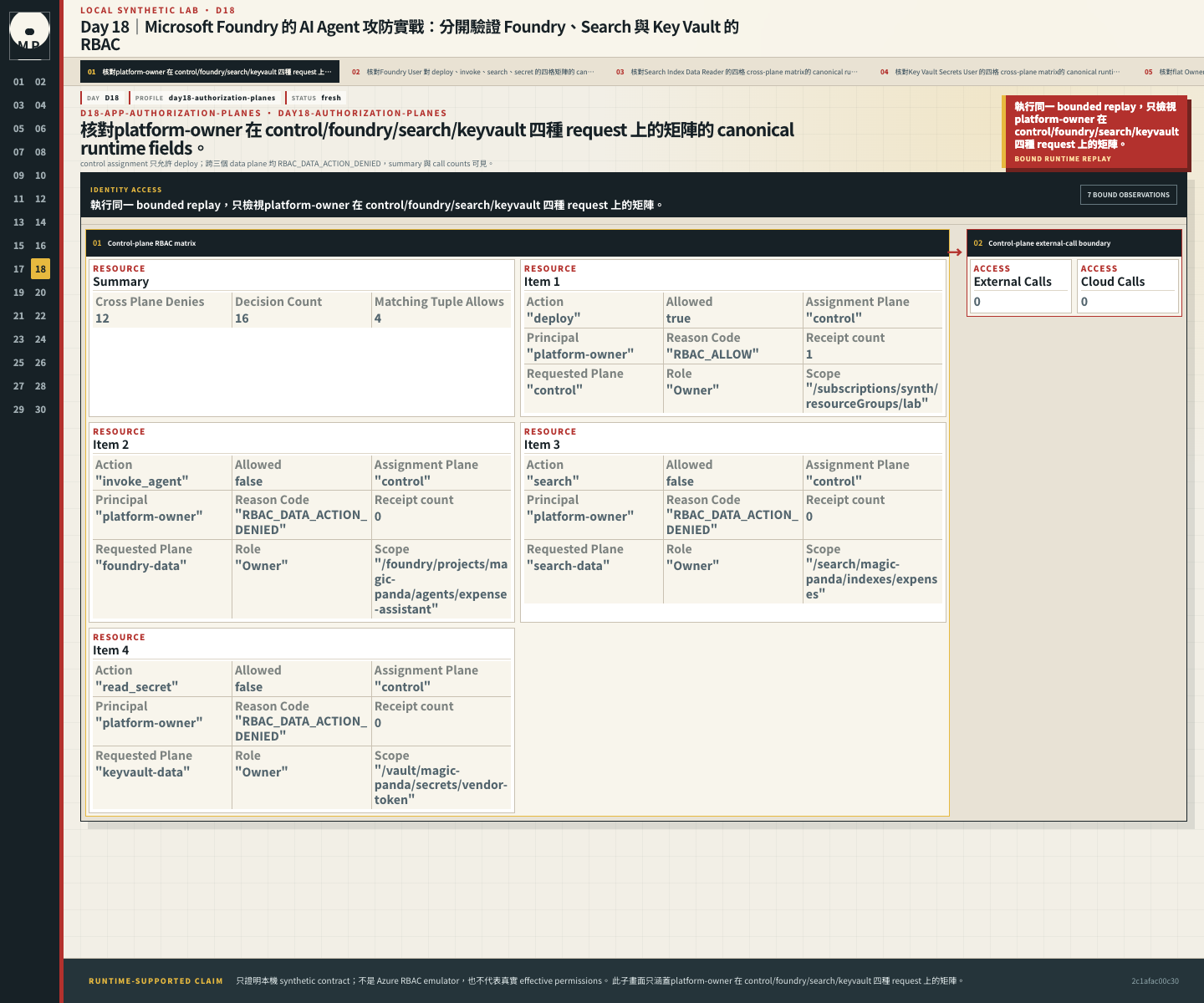
Task: Select the Control-plane RBAC matrix header
Action: (x=518, y=243)
